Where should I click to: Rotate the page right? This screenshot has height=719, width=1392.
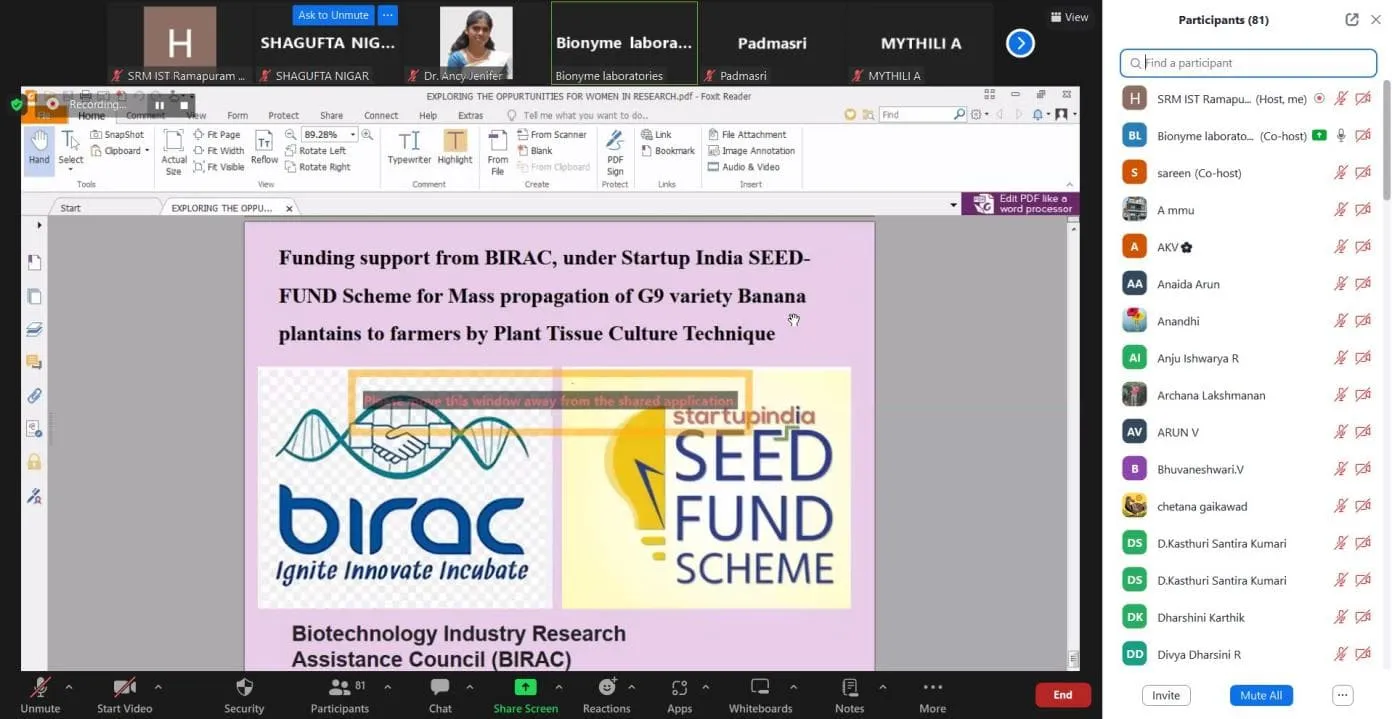[317, 167]
